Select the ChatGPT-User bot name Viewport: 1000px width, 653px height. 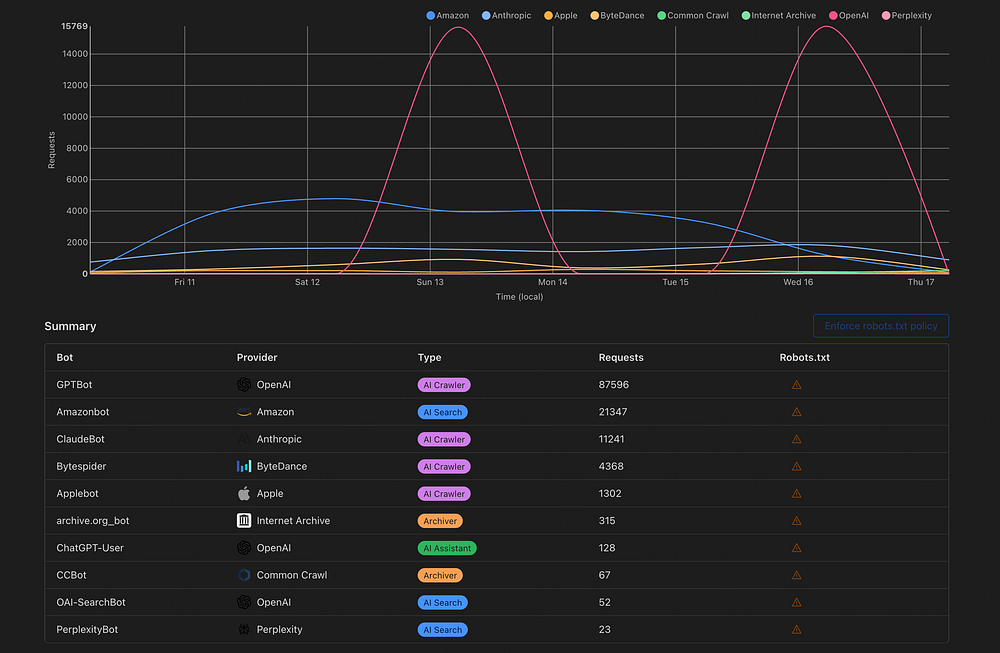coord(90,548)
